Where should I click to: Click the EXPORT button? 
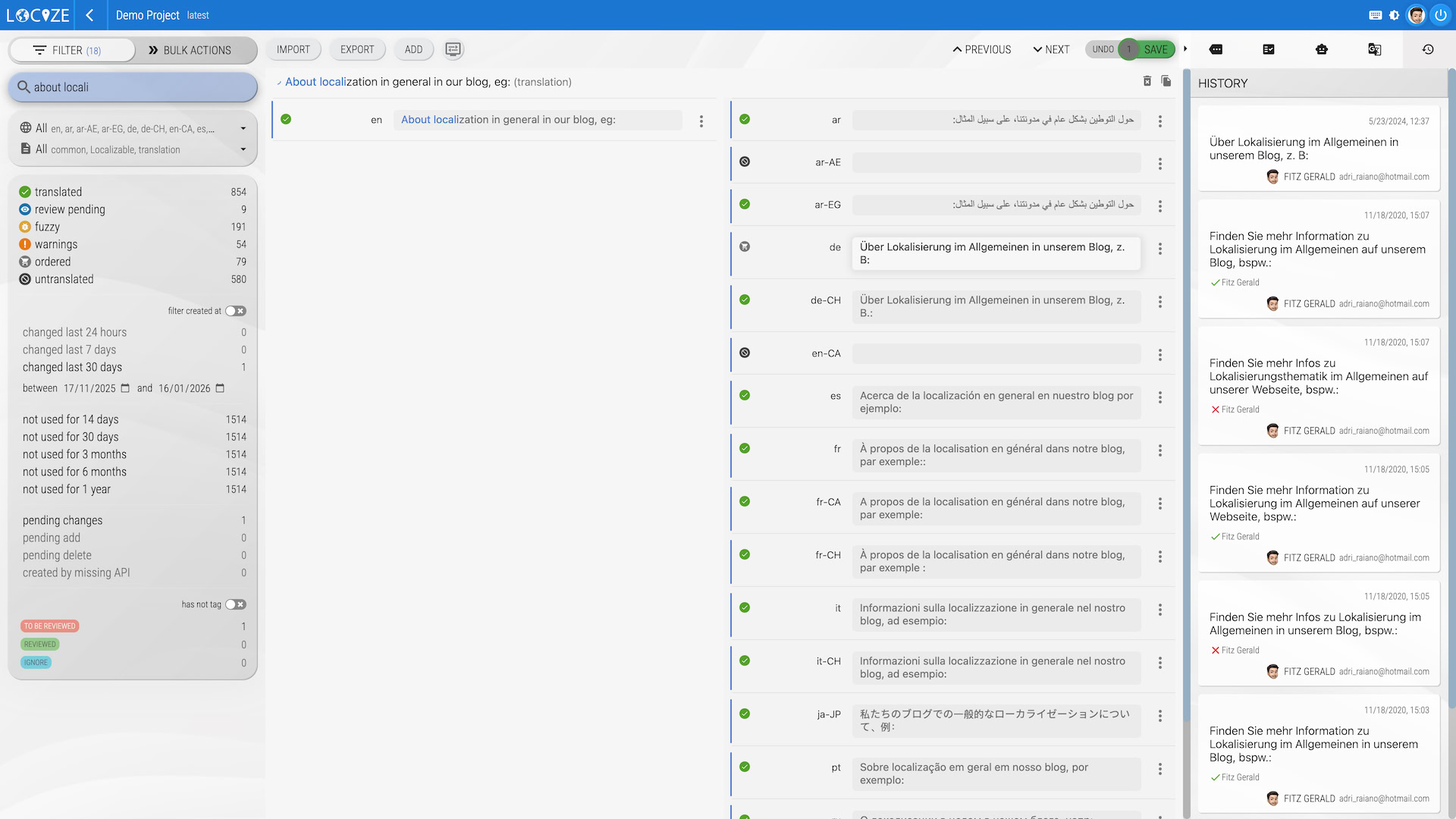[x=357, y=49]
